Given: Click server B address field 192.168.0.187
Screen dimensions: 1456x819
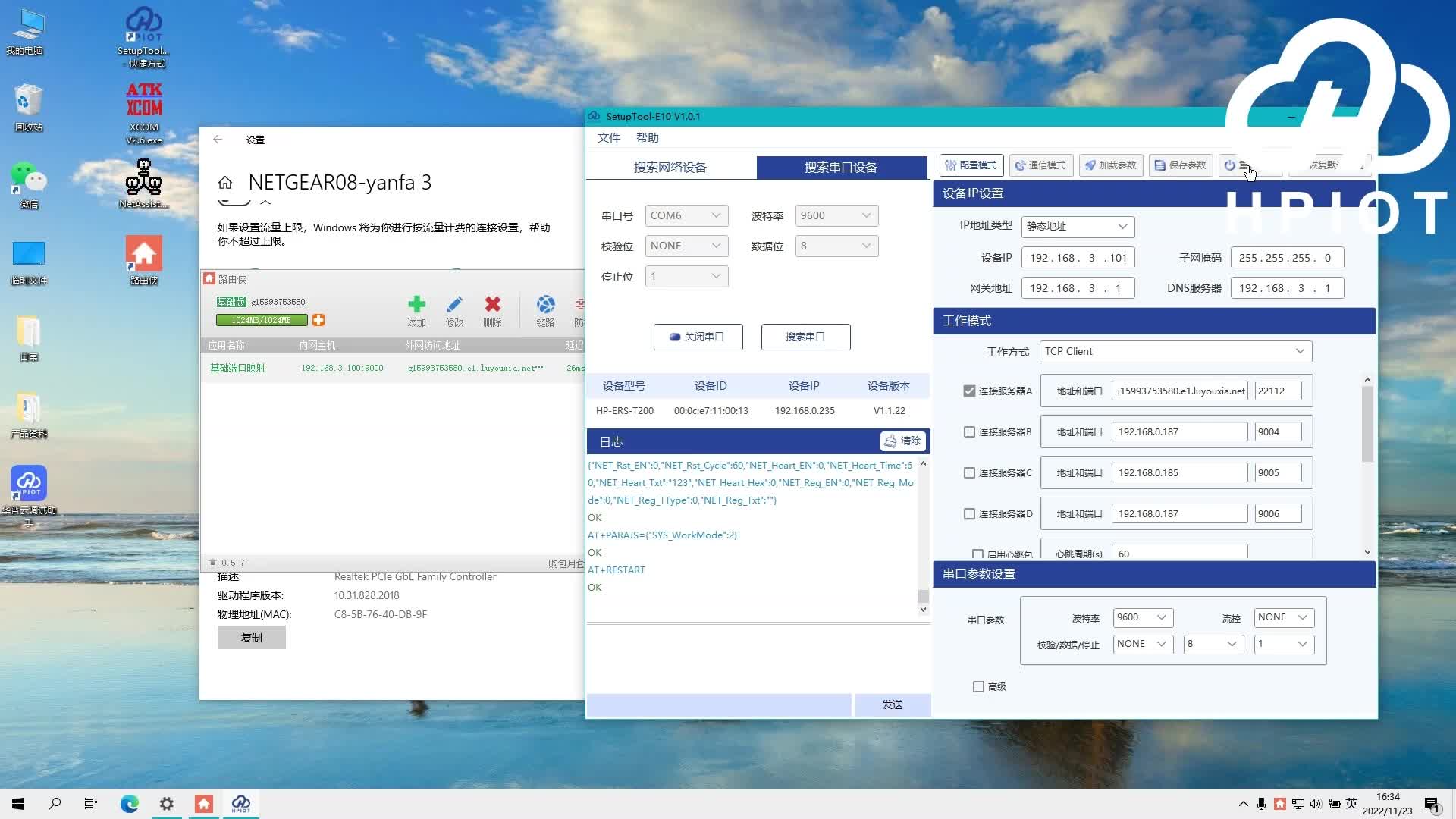Looking at the screenshot, I should [1179, 432].
